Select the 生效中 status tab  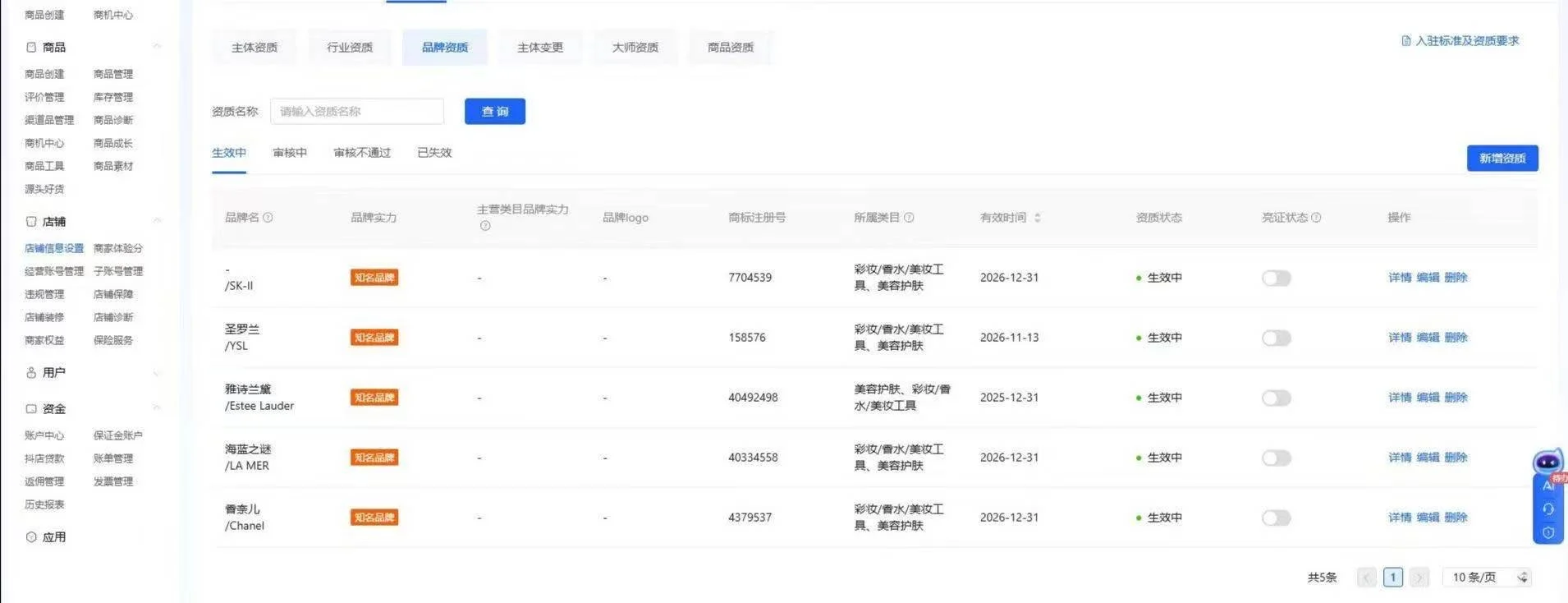(x=229, y=153)
